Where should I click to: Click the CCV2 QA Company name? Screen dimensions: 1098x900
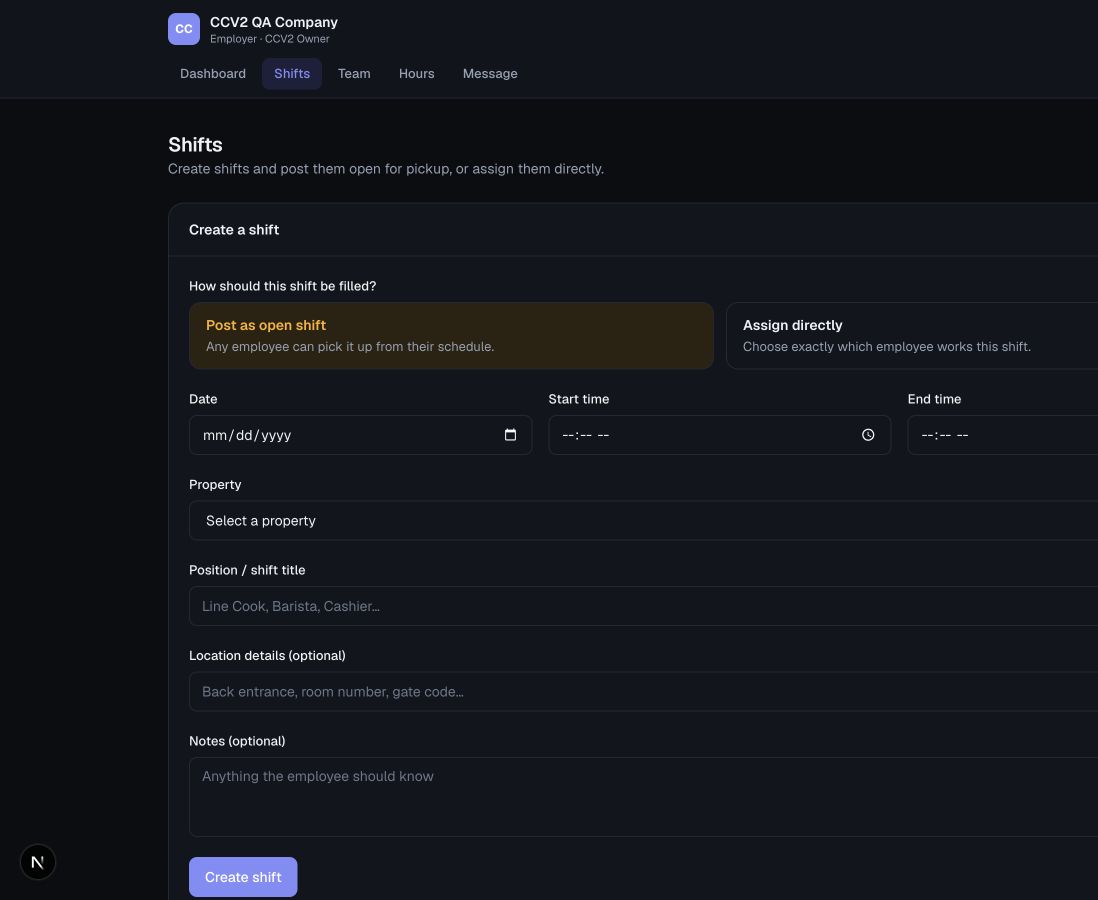click(274, 22)
